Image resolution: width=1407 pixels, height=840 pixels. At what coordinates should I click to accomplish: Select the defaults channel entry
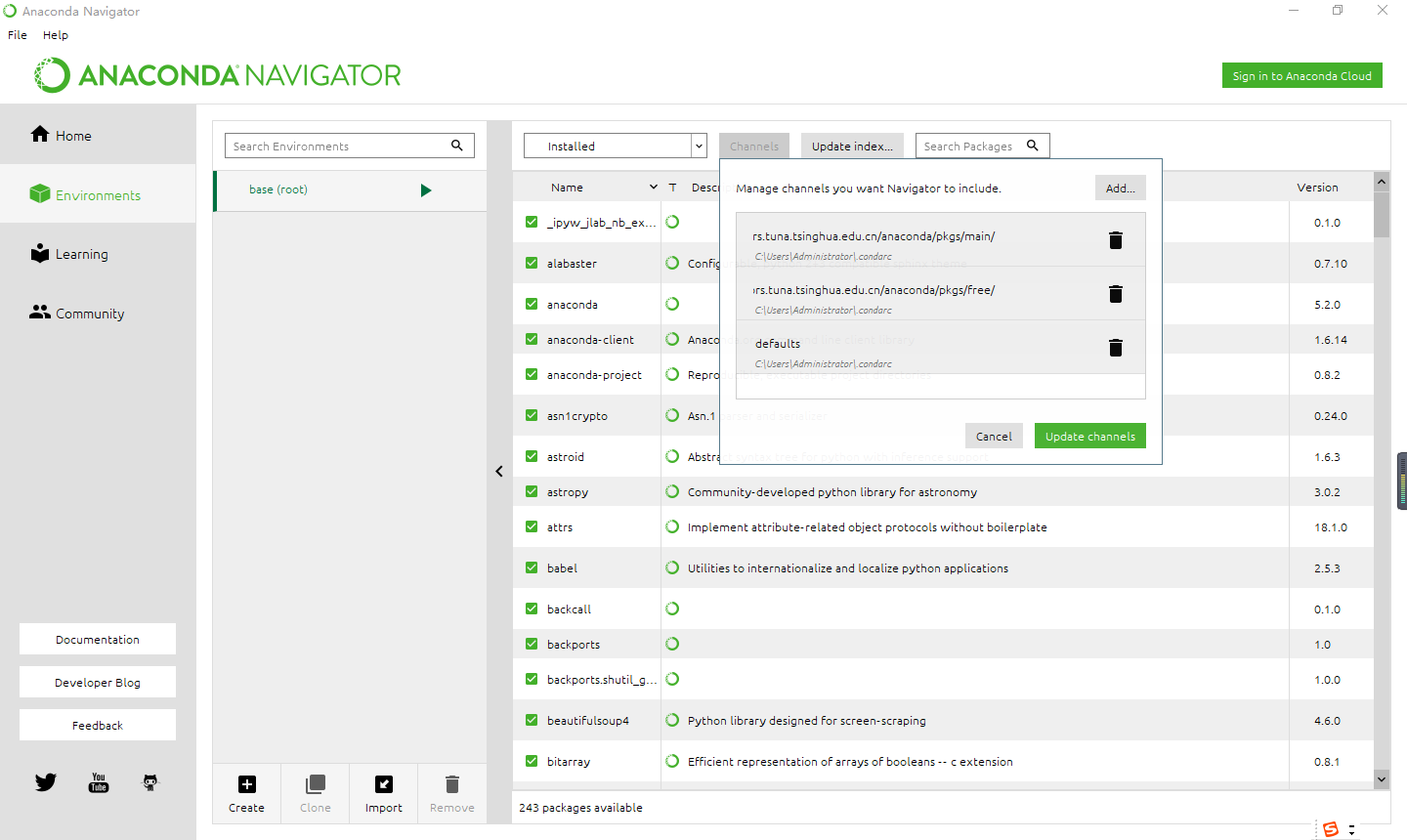940,347
